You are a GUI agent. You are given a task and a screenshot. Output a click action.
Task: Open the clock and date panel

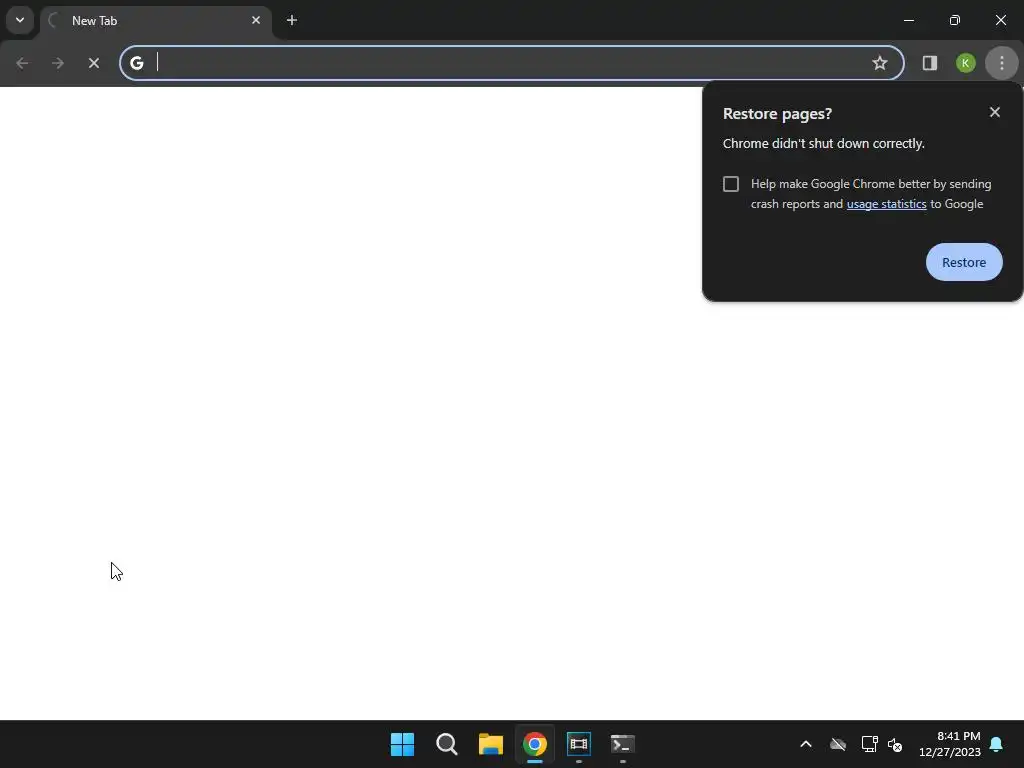point(950,744)
